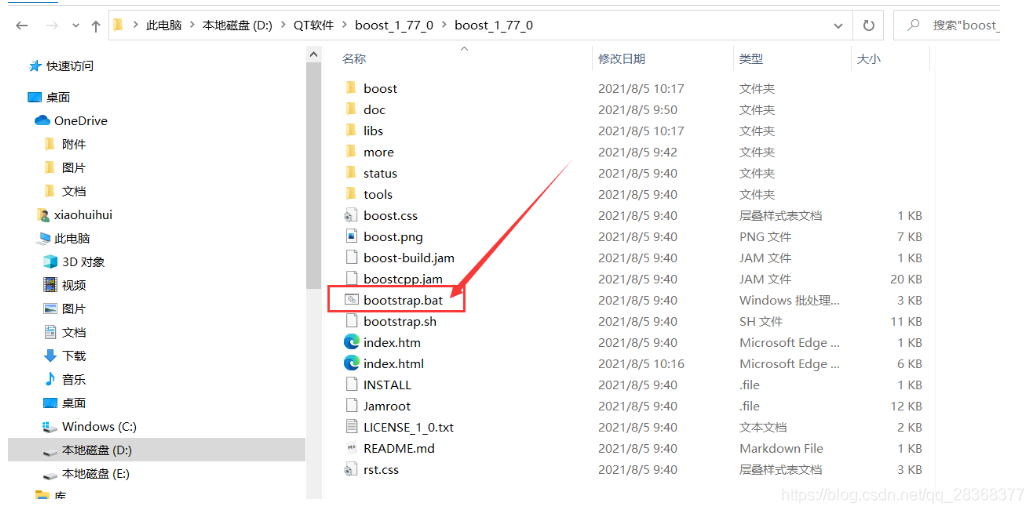Click the more folder icon
This screenshot has height=513, width=1034.
351,151
